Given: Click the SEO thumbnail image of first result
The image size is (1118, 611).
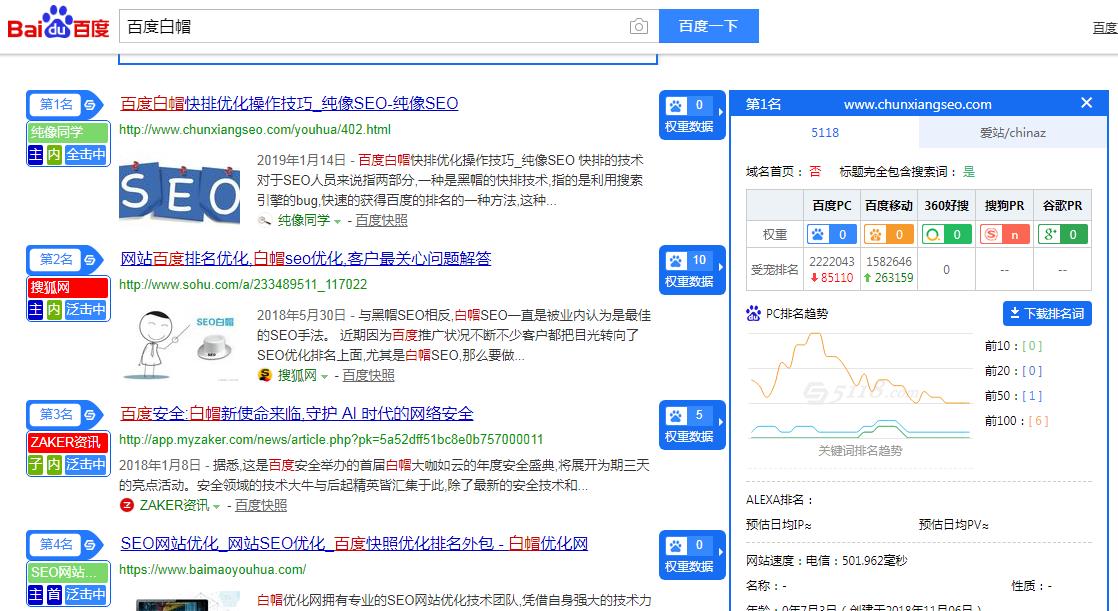Looking at the screenshot, I should (180, 192).
